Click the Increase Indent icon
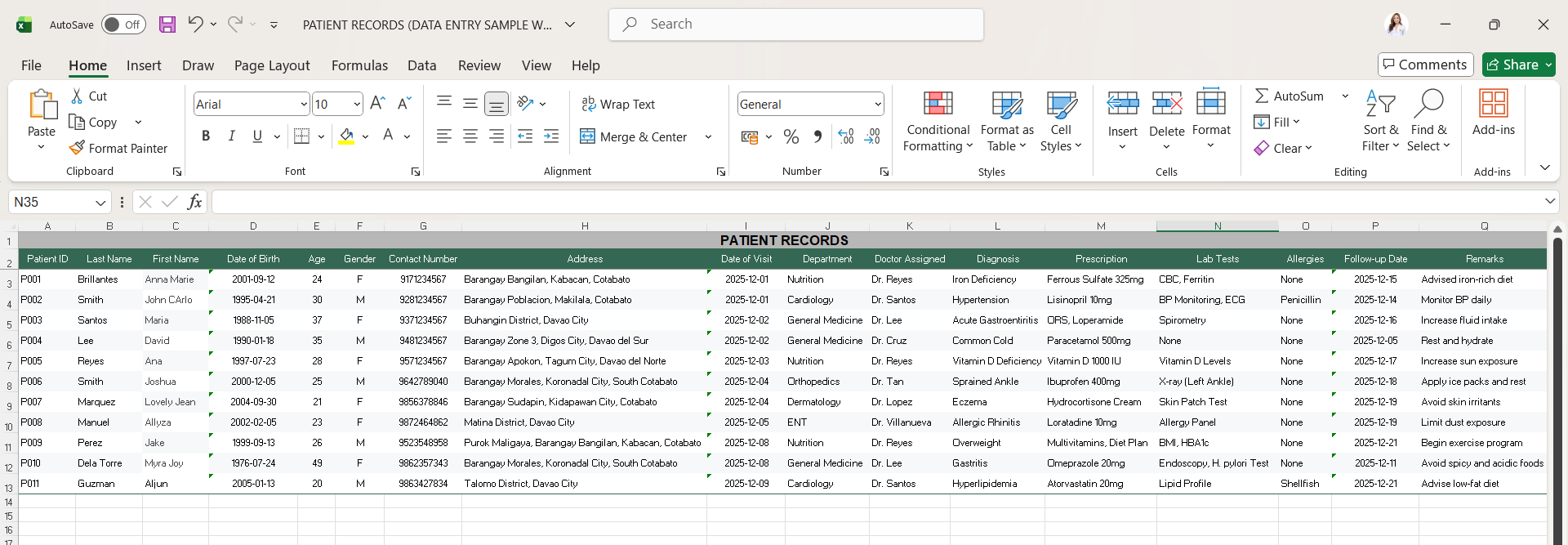The image size is (1568, 545). point(551,136)
